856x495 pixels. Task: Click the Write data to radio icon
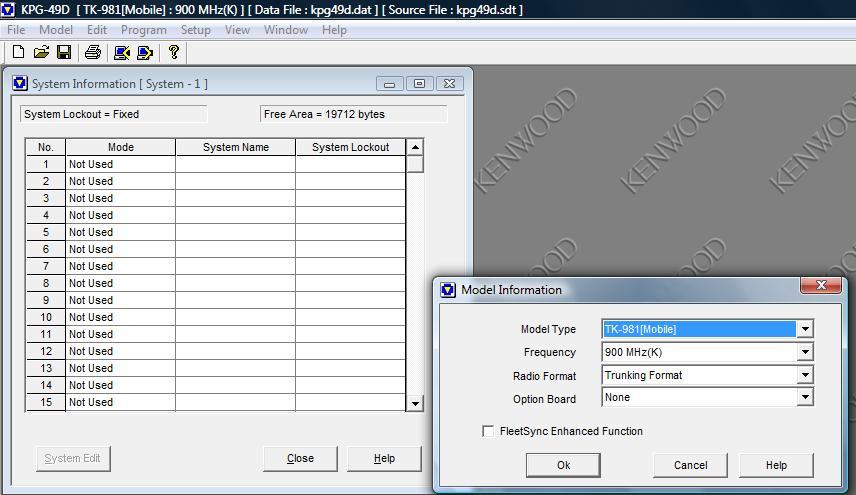pos(145,52)
